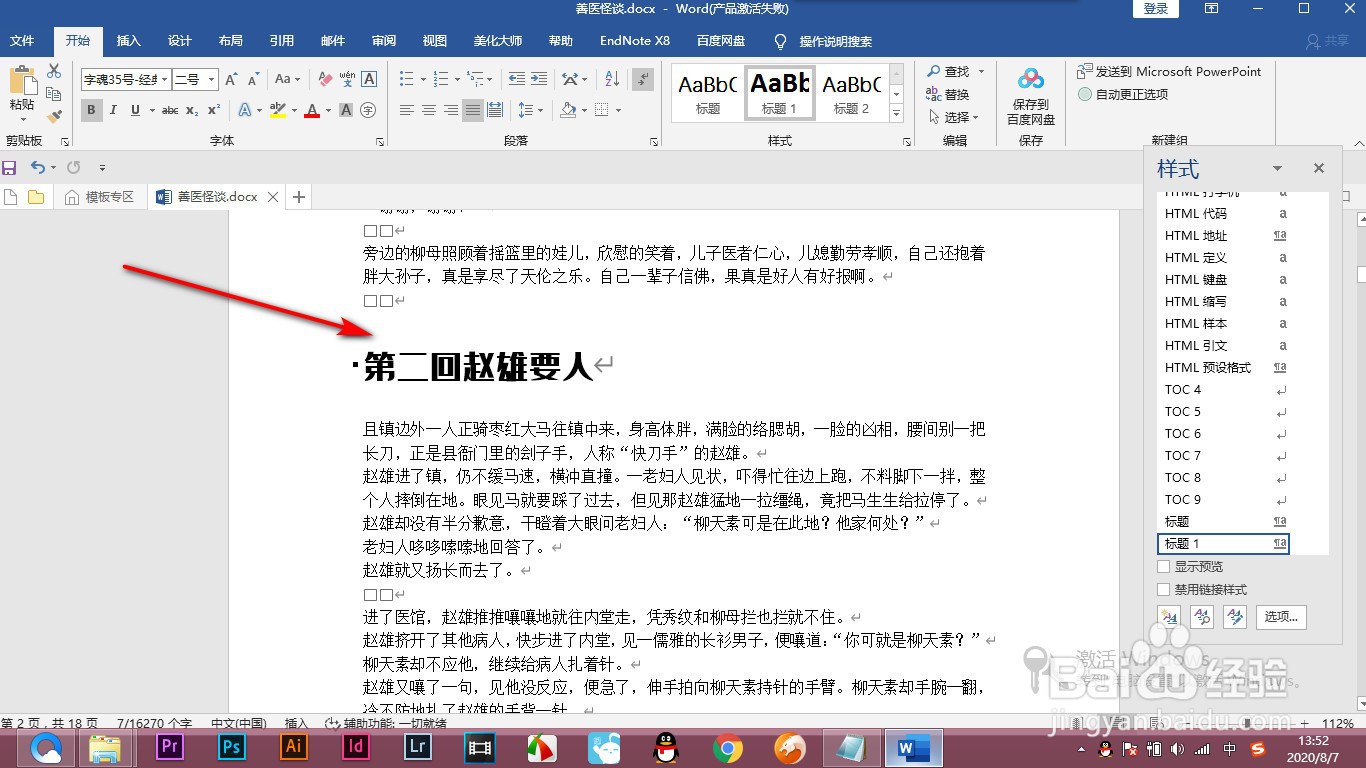The width and height of the screenshot is (1366, 768).
Task: Click the Clear Formatting eraser icon
Action: (324, 79)
